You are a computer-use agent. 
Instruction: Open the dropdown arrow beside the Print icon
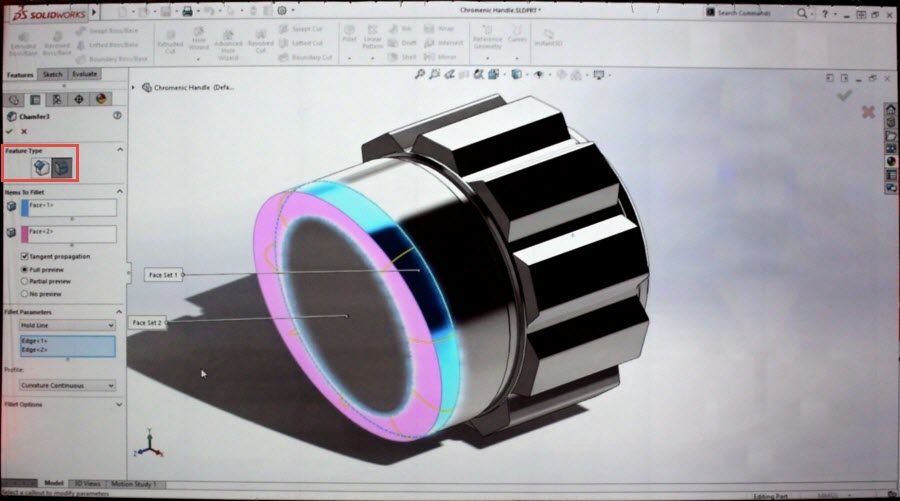pyautogui.click(x=199, y=11)
